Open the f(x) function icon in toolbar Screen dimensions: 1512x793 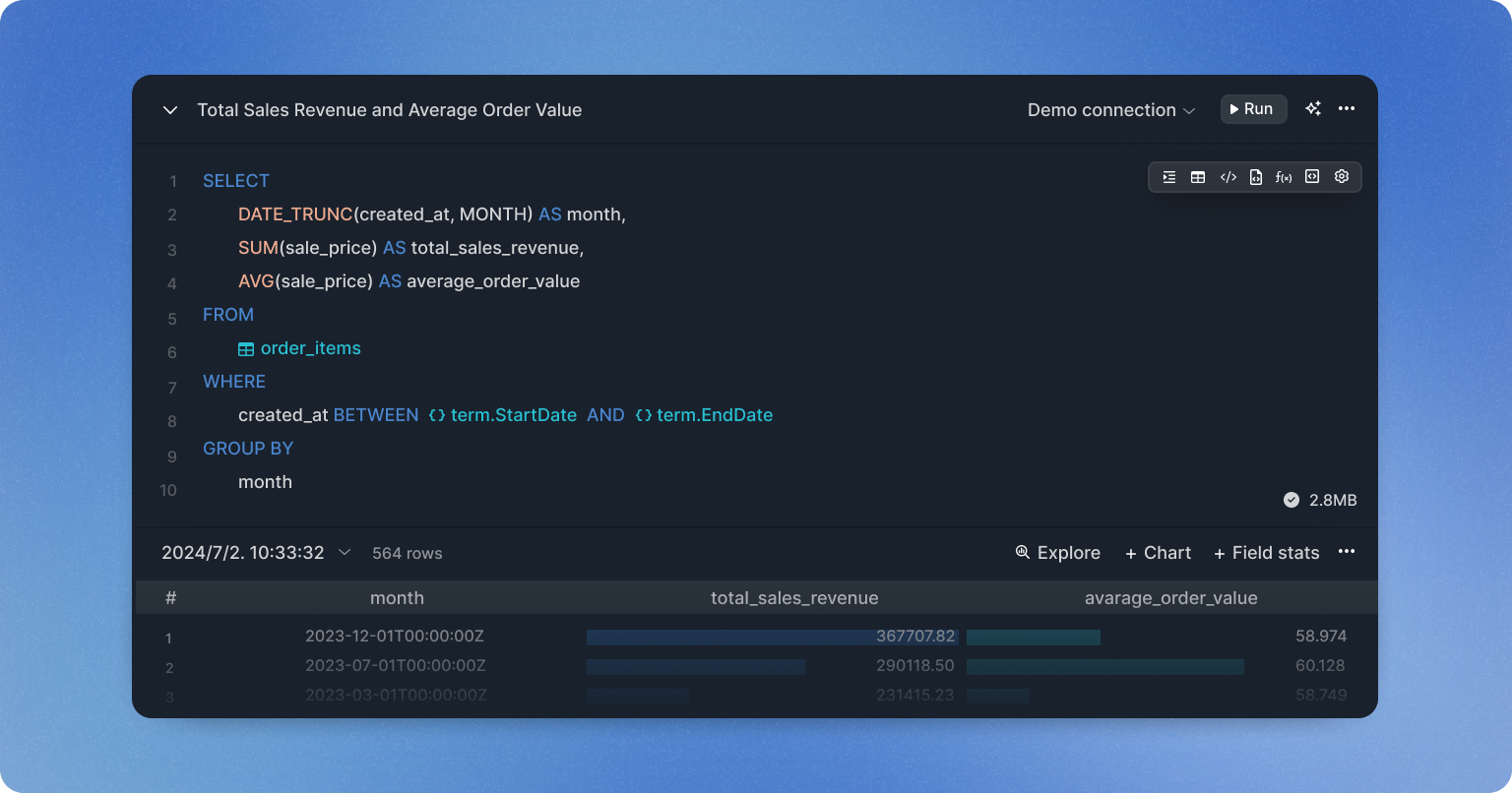click(1284, 177)
